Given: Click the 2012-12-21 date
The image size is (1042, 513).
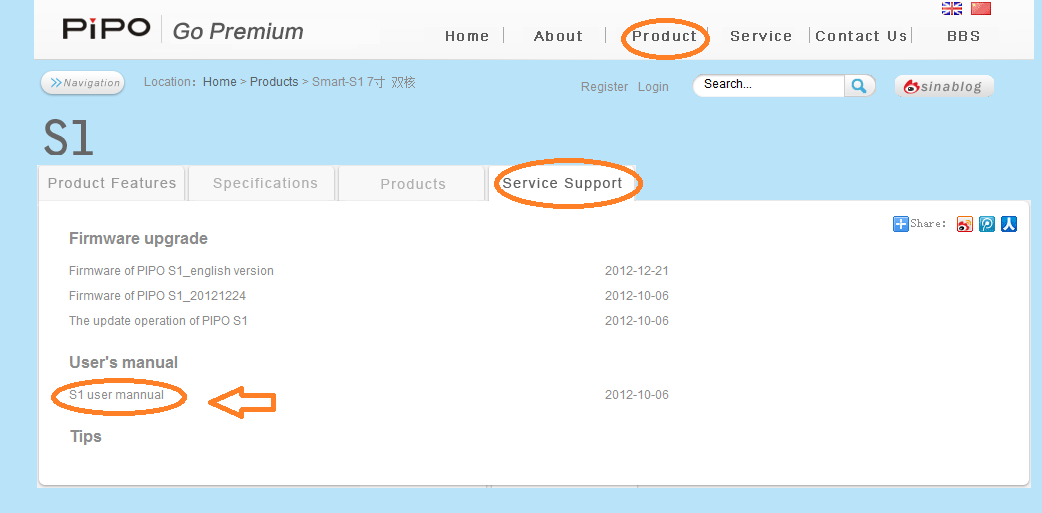Looking at the screenshot, I should point(637,271).
